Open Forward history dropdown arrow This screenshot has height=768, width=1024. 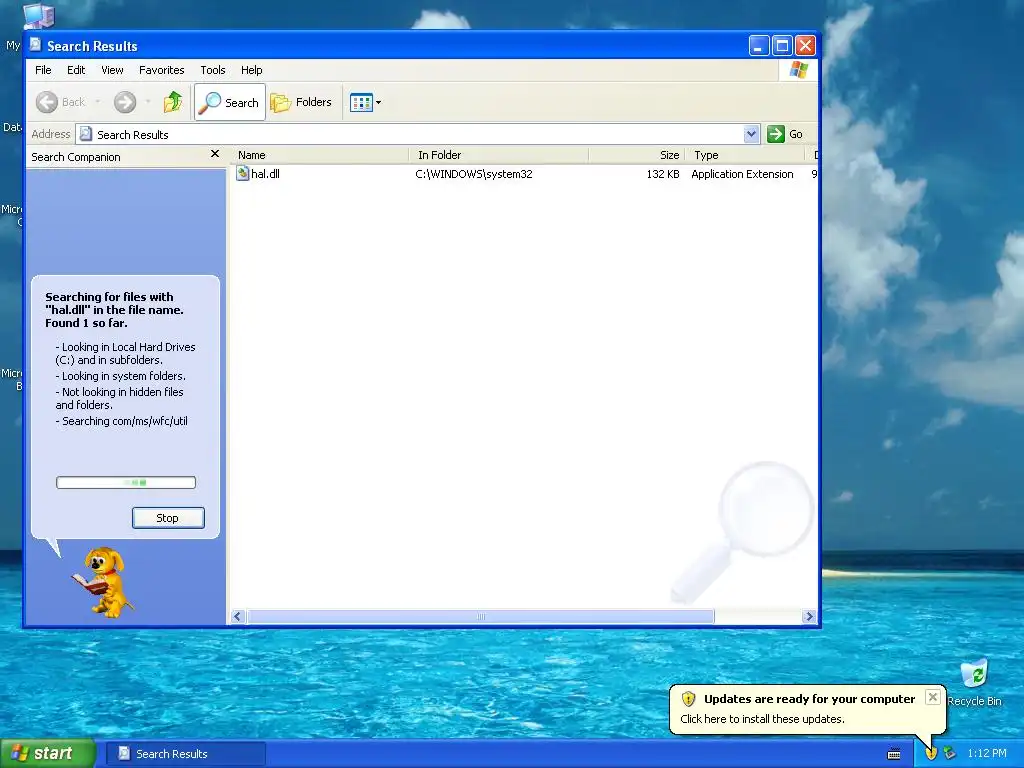click(148, 102)
